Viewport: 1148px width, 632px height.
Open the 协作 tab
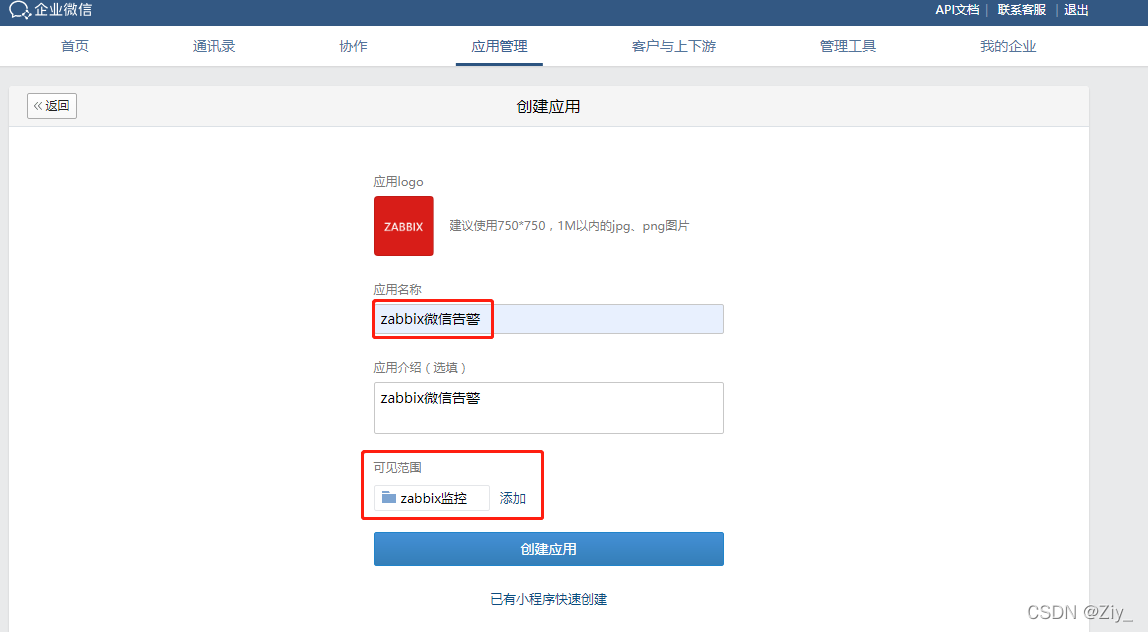(353, 46)
